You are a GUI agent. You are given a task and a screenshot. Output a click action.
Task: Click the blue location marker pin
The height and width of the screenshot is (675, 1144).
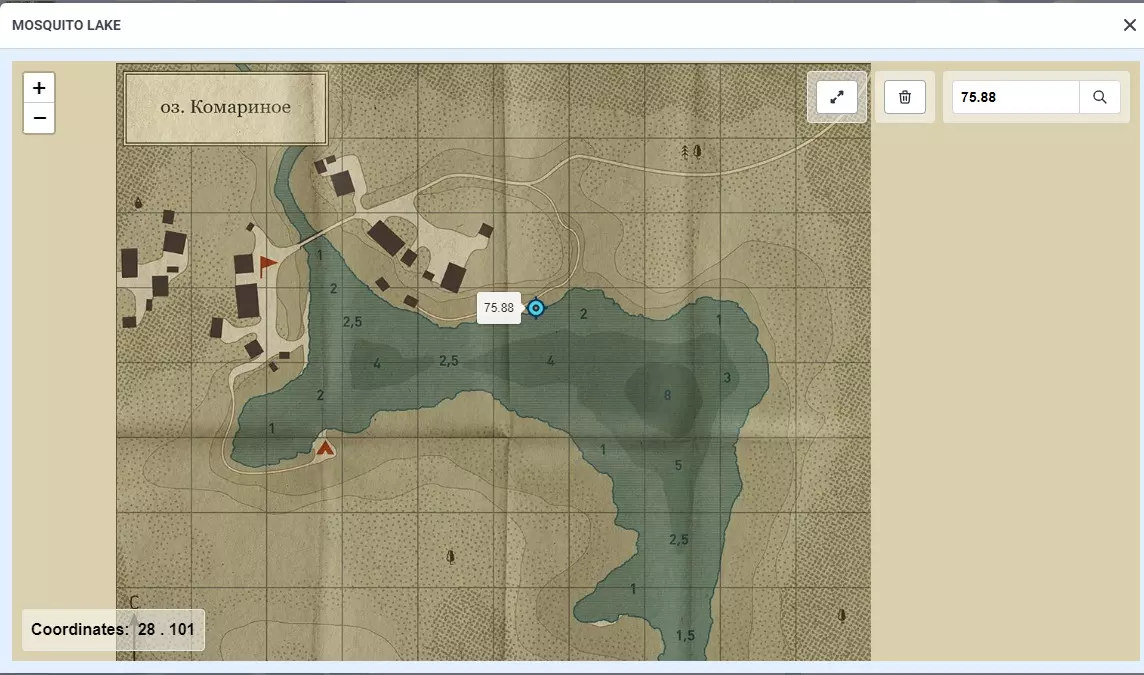pos(536,308)
